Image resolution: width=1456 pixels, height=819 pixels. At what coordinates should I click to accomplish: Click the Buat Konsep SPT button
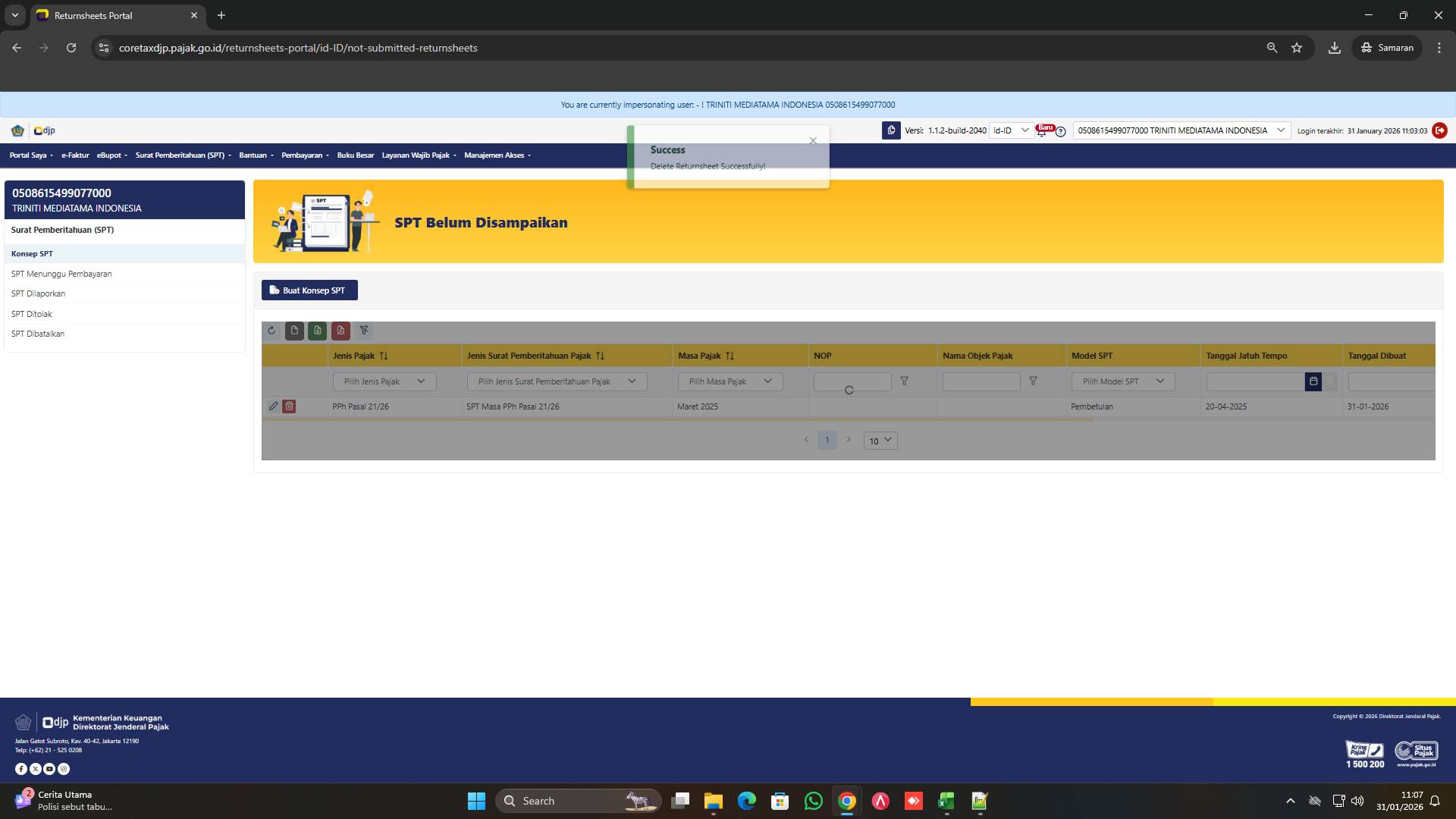(309, 290)
